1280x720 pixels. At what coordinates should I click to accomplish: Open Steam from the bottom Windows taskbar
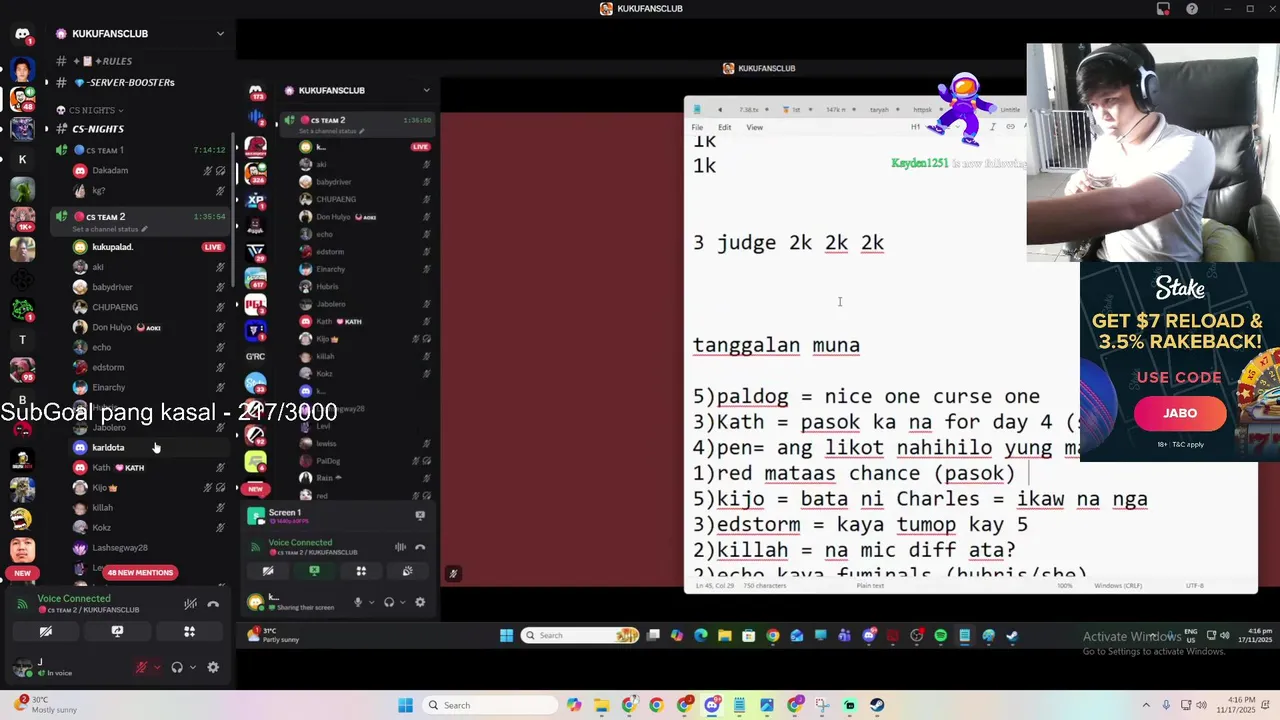877,705
